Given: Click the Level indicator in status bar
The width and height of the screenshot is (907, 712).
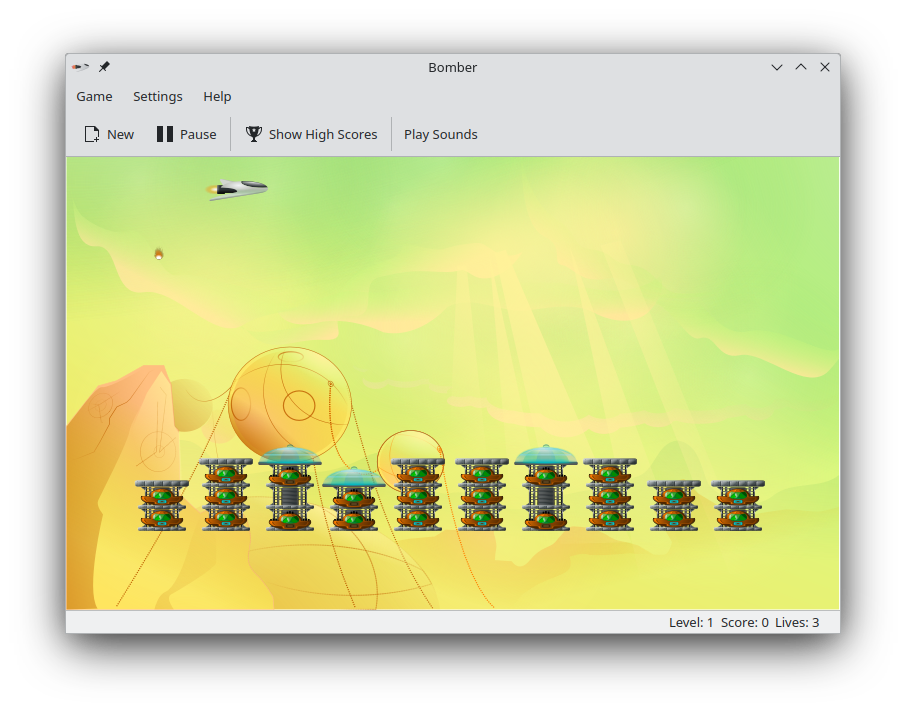Looking at the screenshot, I should [691, 622].
